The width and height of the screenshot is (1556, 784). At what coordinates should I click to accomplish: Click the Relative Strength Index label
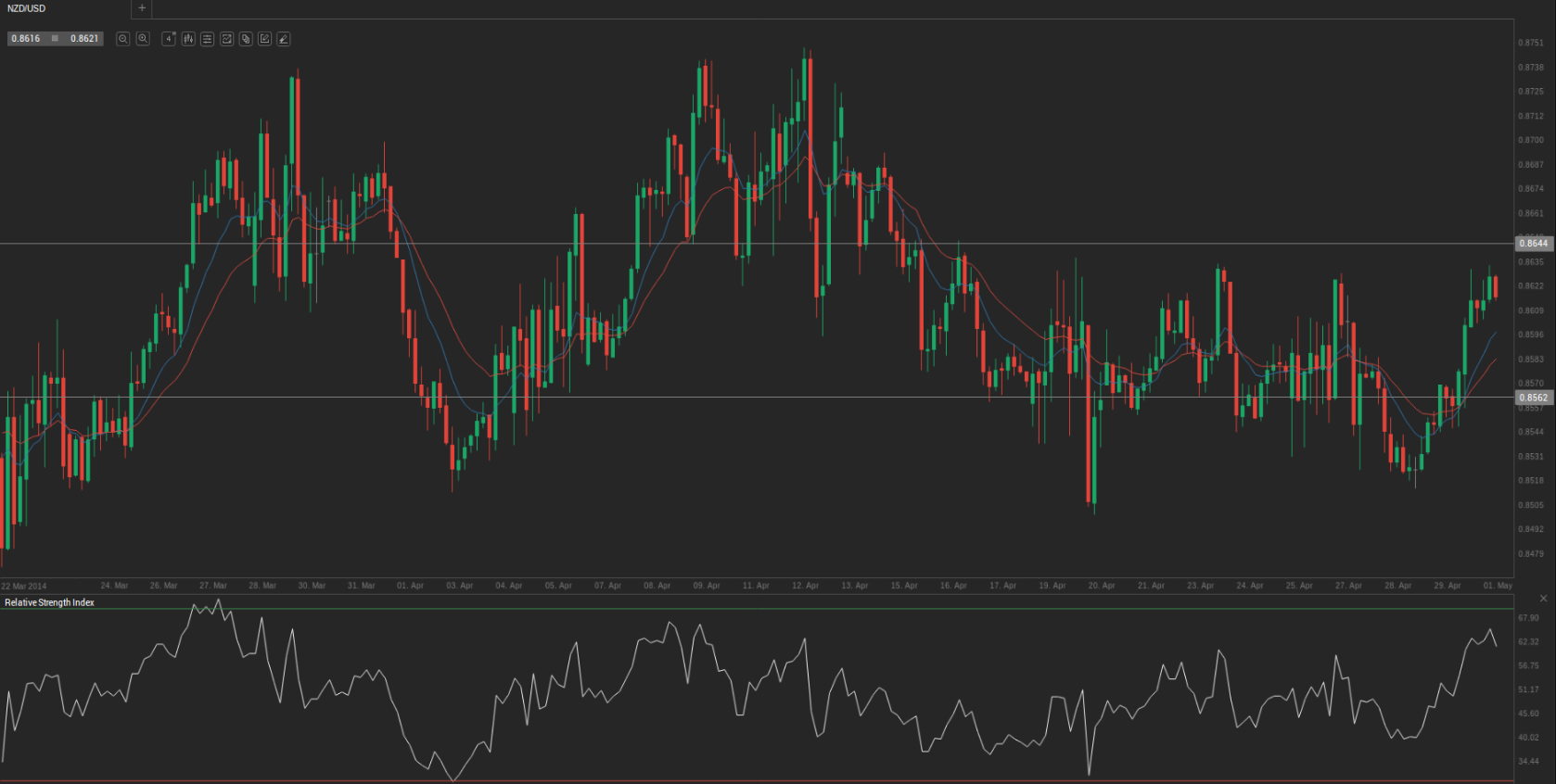50,602
